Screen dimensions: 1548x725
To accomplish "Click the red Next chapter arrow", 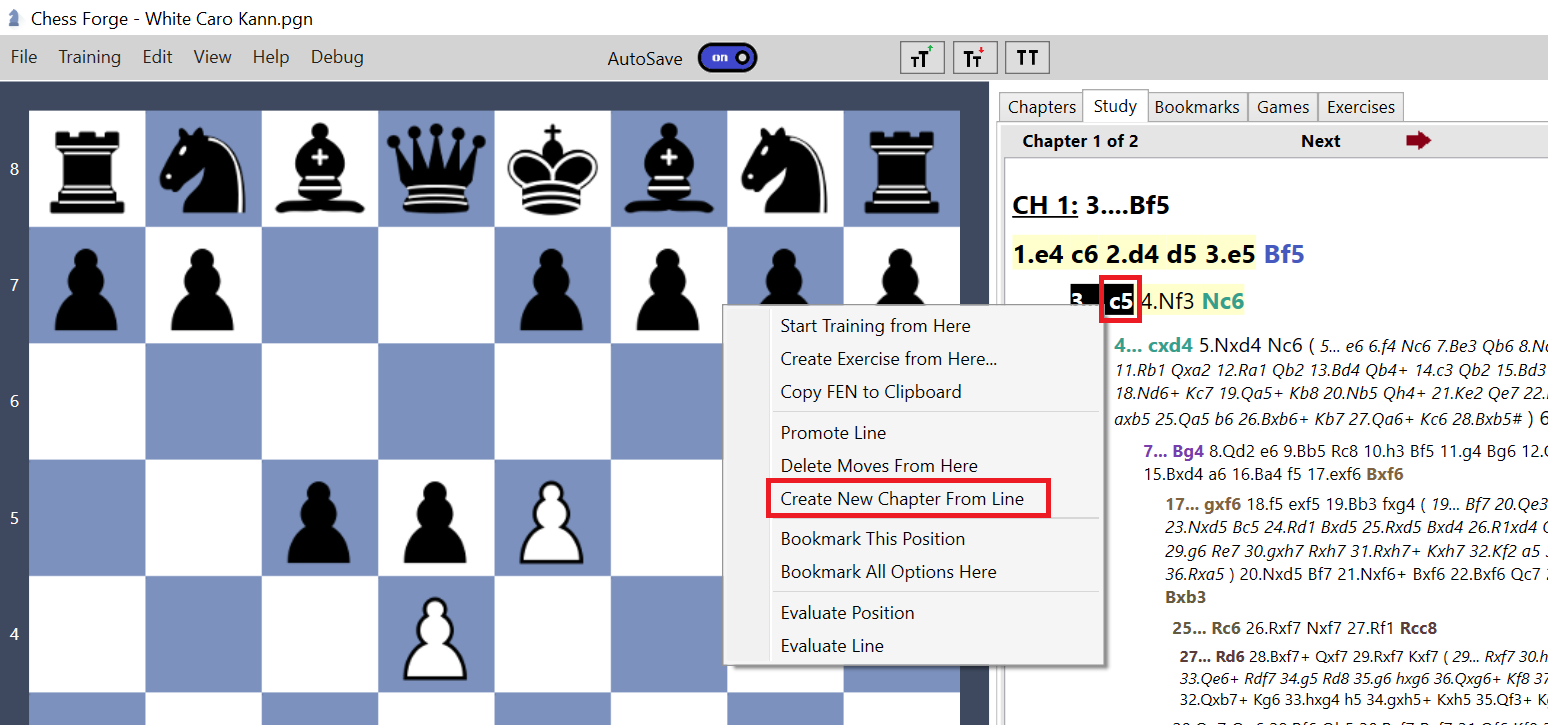I will coord(1419,140).
